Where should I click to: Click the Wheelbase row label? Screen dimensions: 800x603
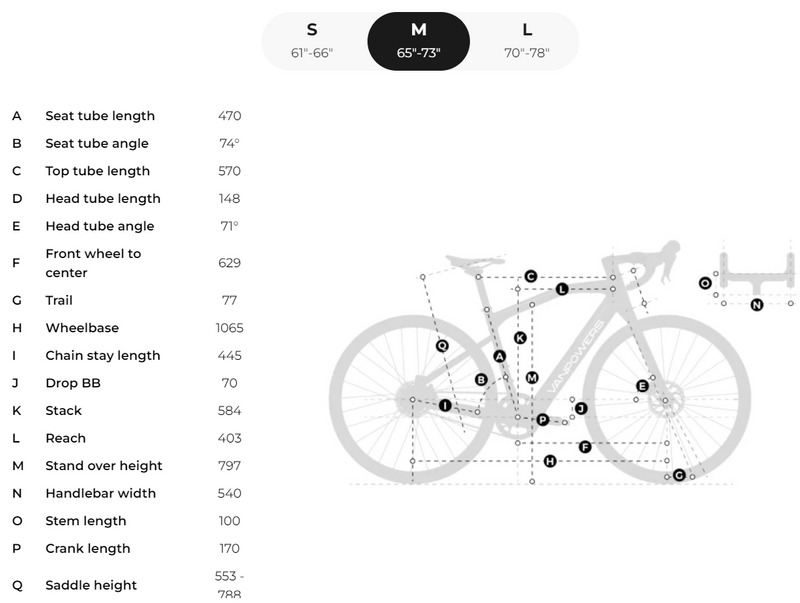[82, 328]
